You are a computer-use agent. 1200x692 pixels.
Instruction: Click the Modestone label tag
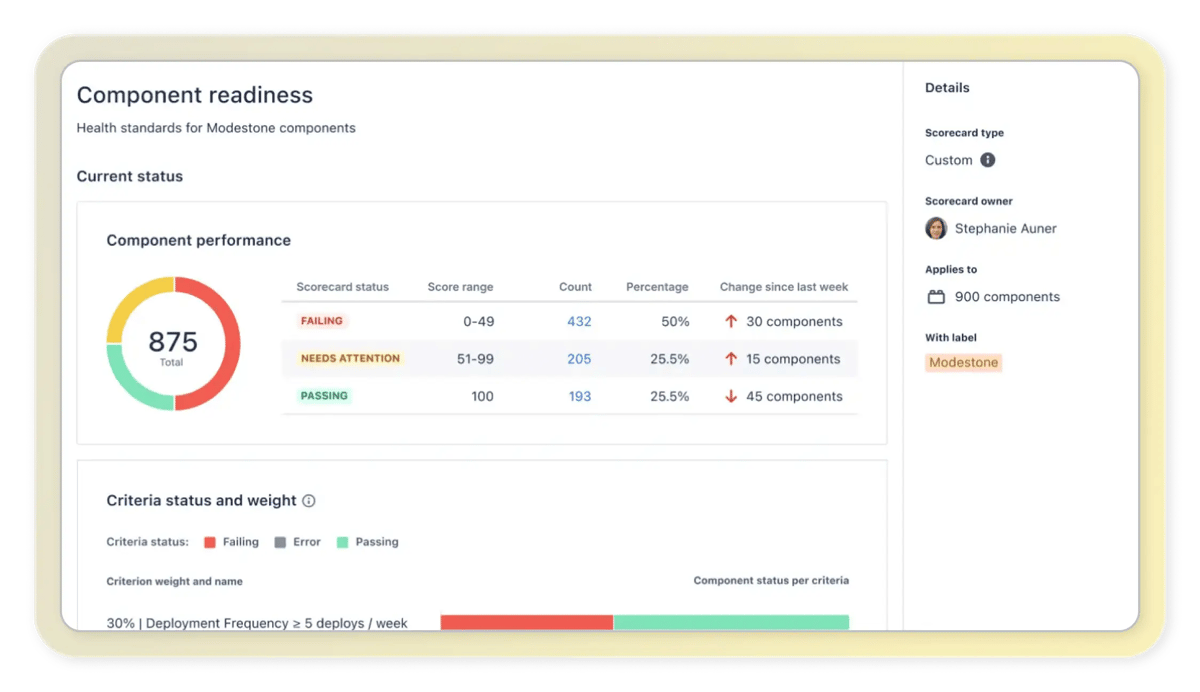click(963, 363)
